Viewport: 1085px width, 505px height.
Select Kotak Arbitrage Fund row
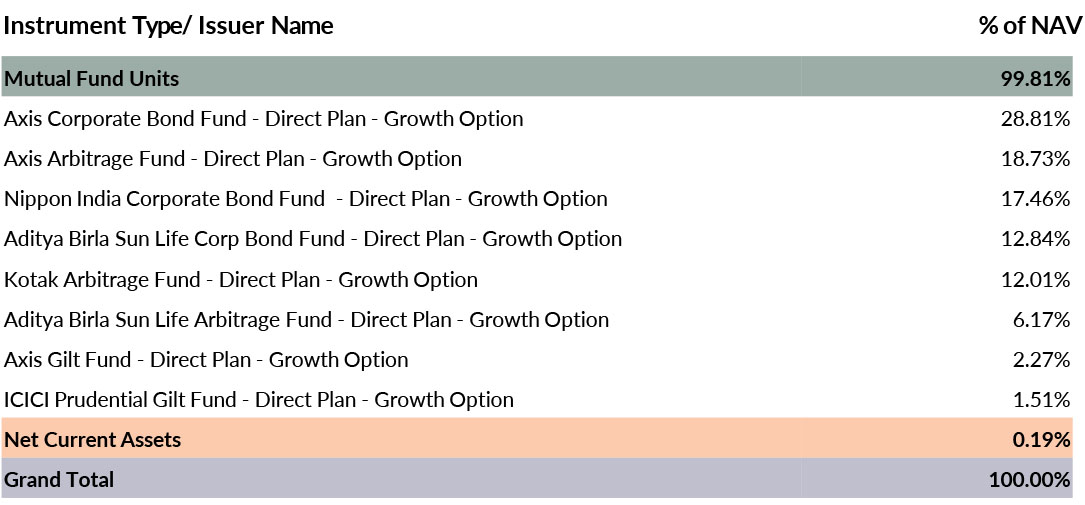click(x=241, y=280)
